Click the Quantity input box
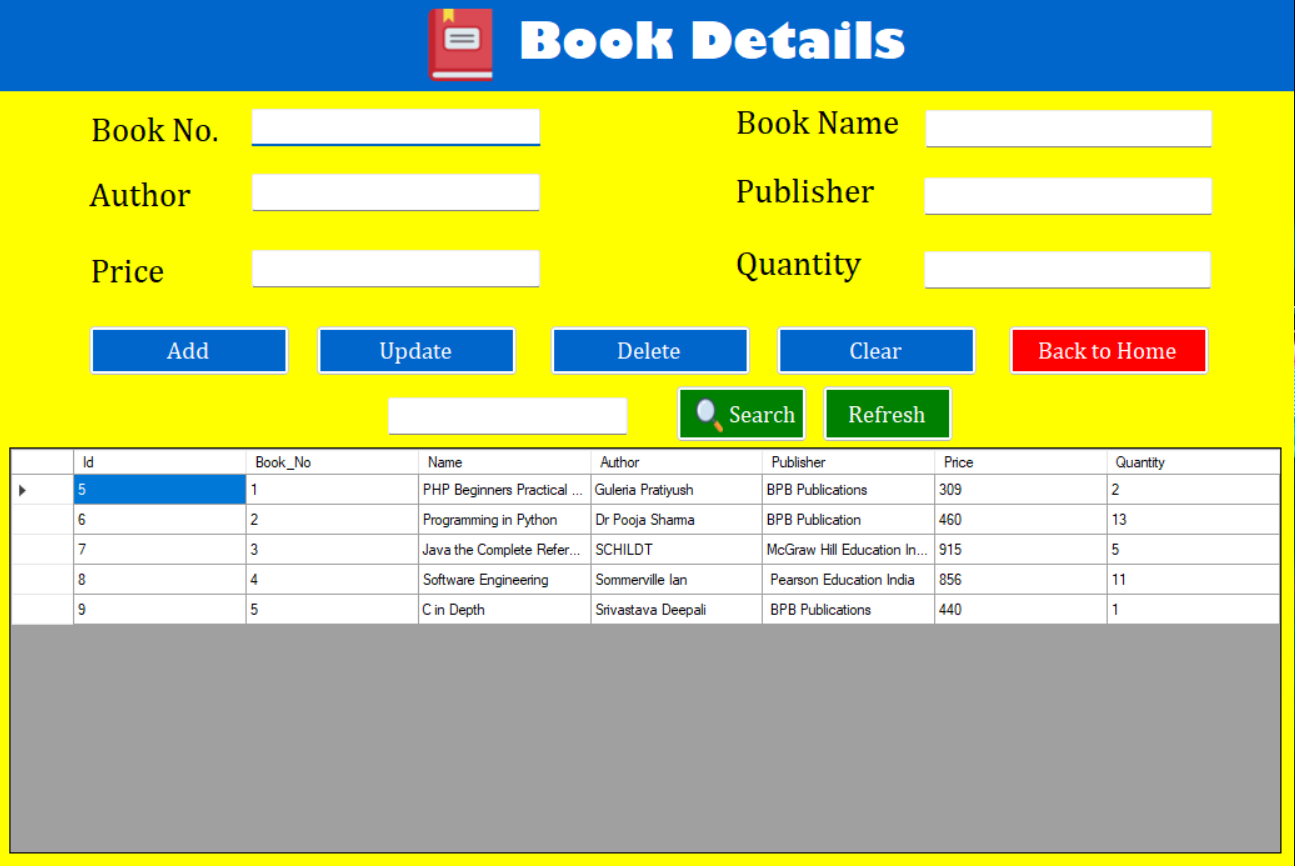Screen dimensions: 1295x866 tap(1067, 269)
